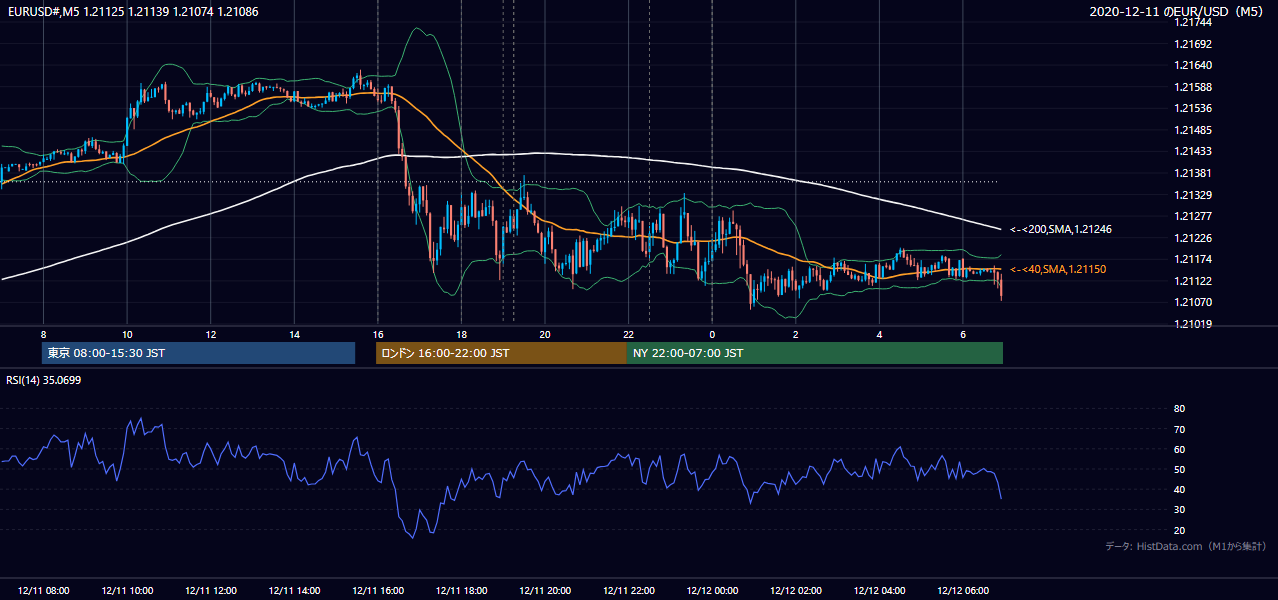Screen dimensions: 1278x600
Task: Click the RSI scale value 80
Action: (1179, 409)
